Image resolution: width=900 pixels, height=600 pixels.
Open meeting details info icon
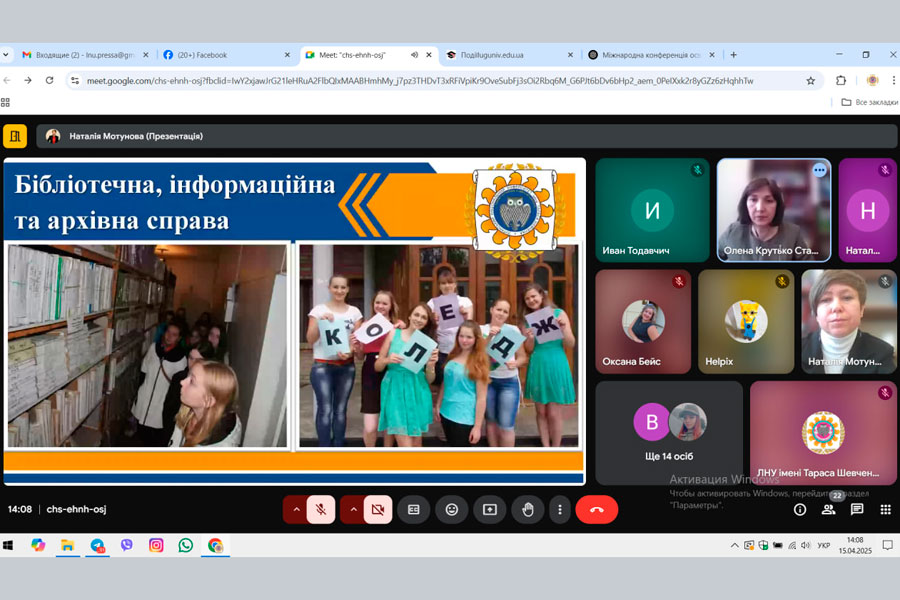pyautogui.click(x=800, y=509)
